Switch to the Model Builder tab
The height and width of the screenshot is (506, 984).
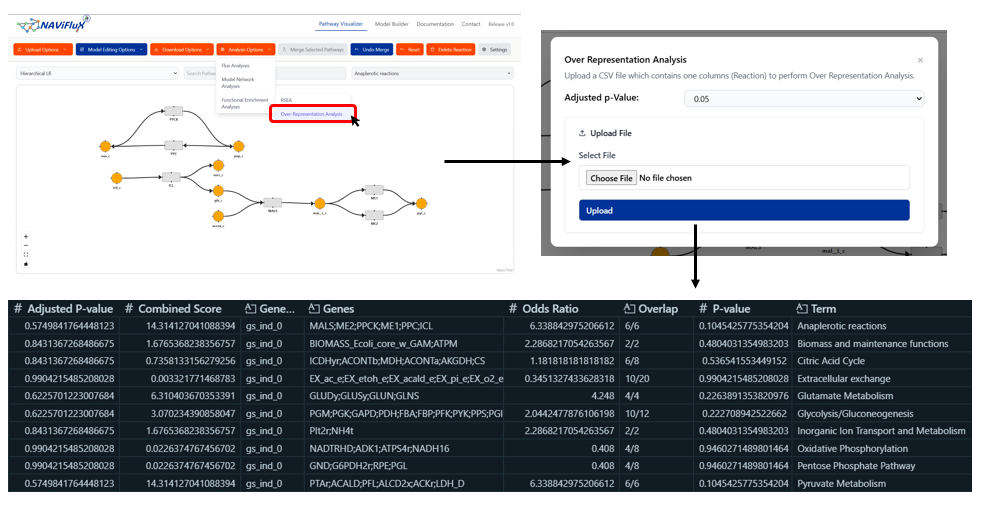coord(391,23)
